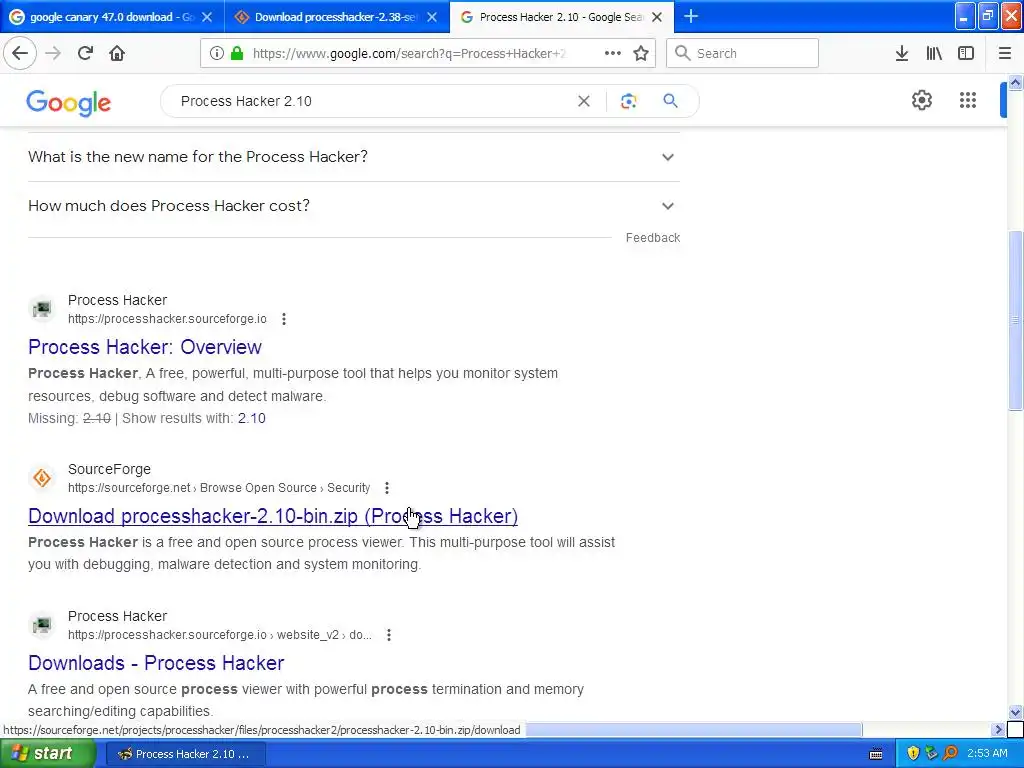The width and height of the screenshot is (1024, 768).
Task: Click the 2:53 AM clock
Action: (987, 754)
